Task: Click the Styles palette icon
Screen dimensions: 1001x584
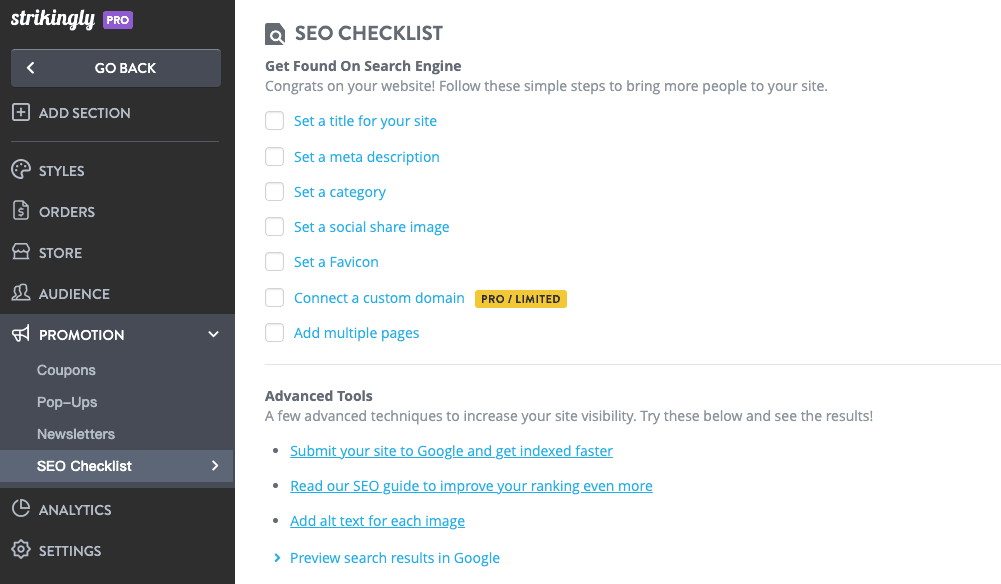Action: click(x=20, y=170)
